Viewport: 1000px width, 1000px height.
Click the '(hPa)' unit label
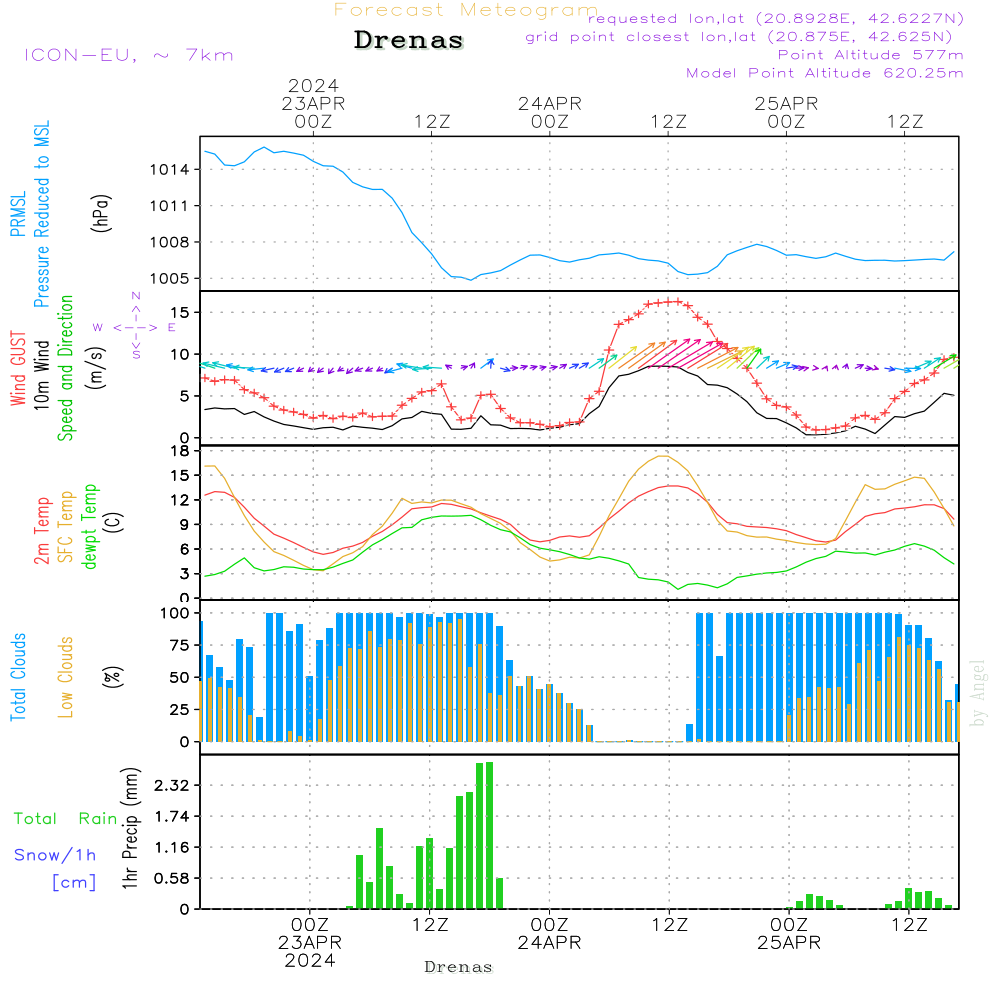[101, 213]
